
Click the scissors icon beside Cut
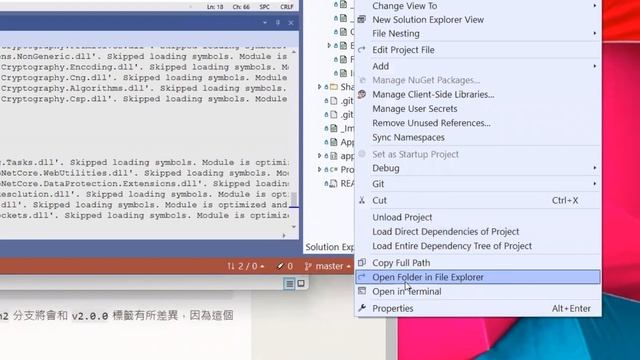tap(362, 200)
